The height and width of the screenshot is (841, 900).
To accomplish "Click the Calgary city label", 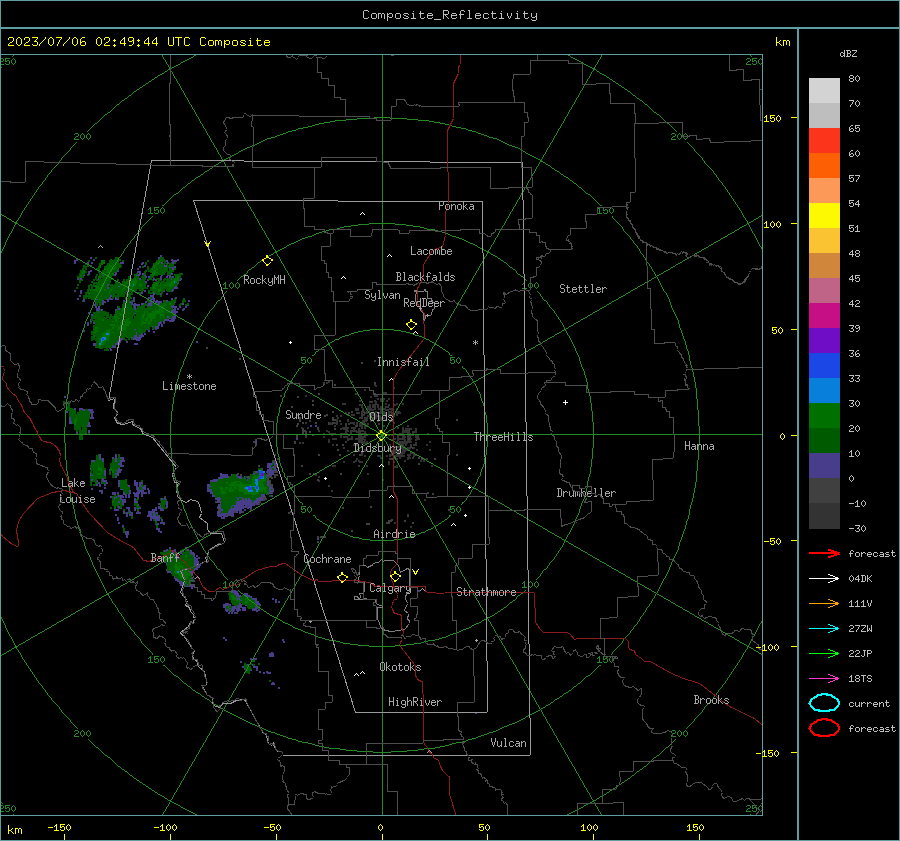I will tap(390, 588).
